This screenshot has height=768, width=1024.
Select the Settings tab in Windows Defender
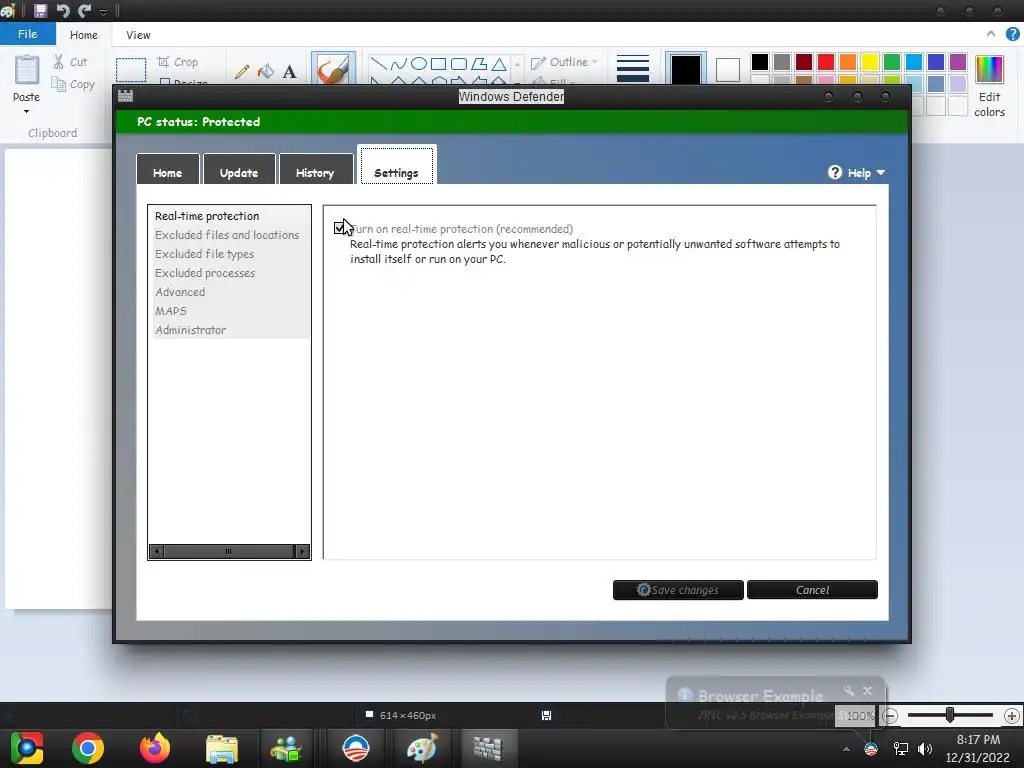pyautogui.click(x=396, y=167)
